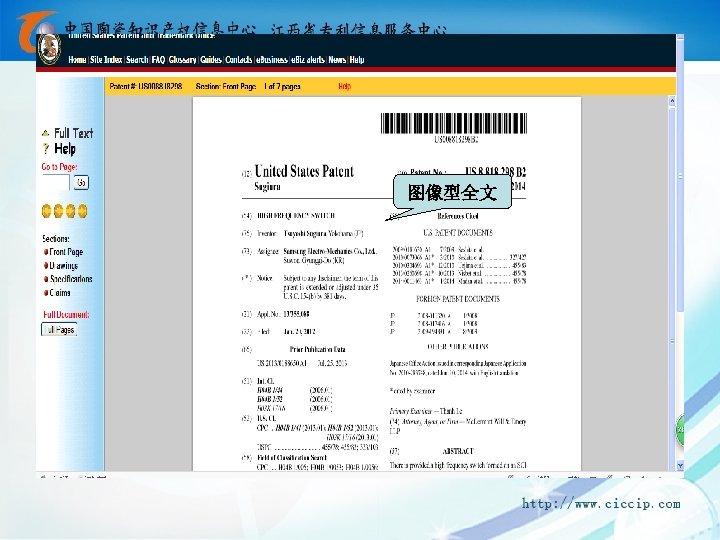The width and height of the screenshot is (720, 540).
Task: Click red bullet beside Drawings
Action: click(x=46, y=265)
